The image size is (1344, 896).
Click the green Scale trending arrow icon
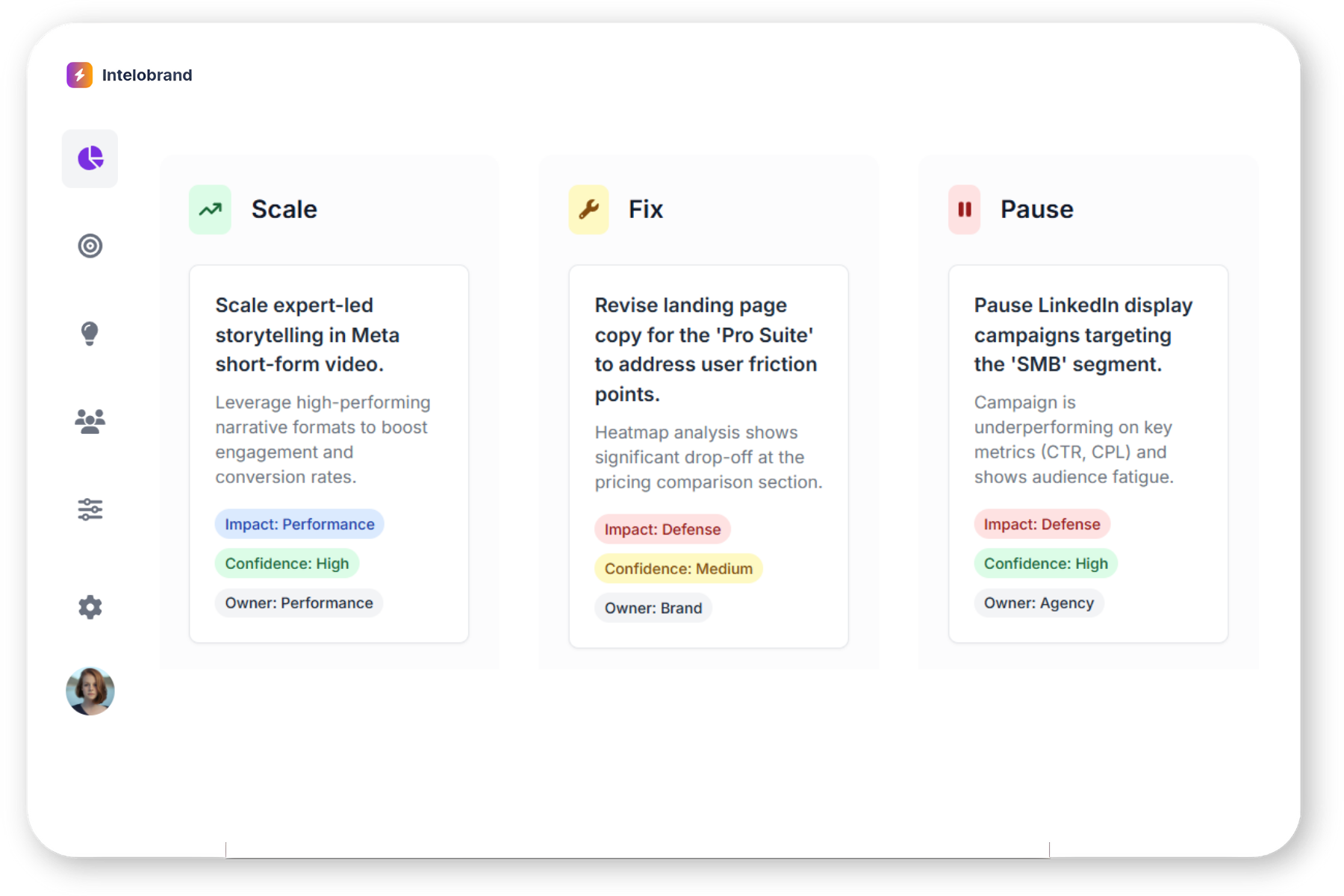211,210
